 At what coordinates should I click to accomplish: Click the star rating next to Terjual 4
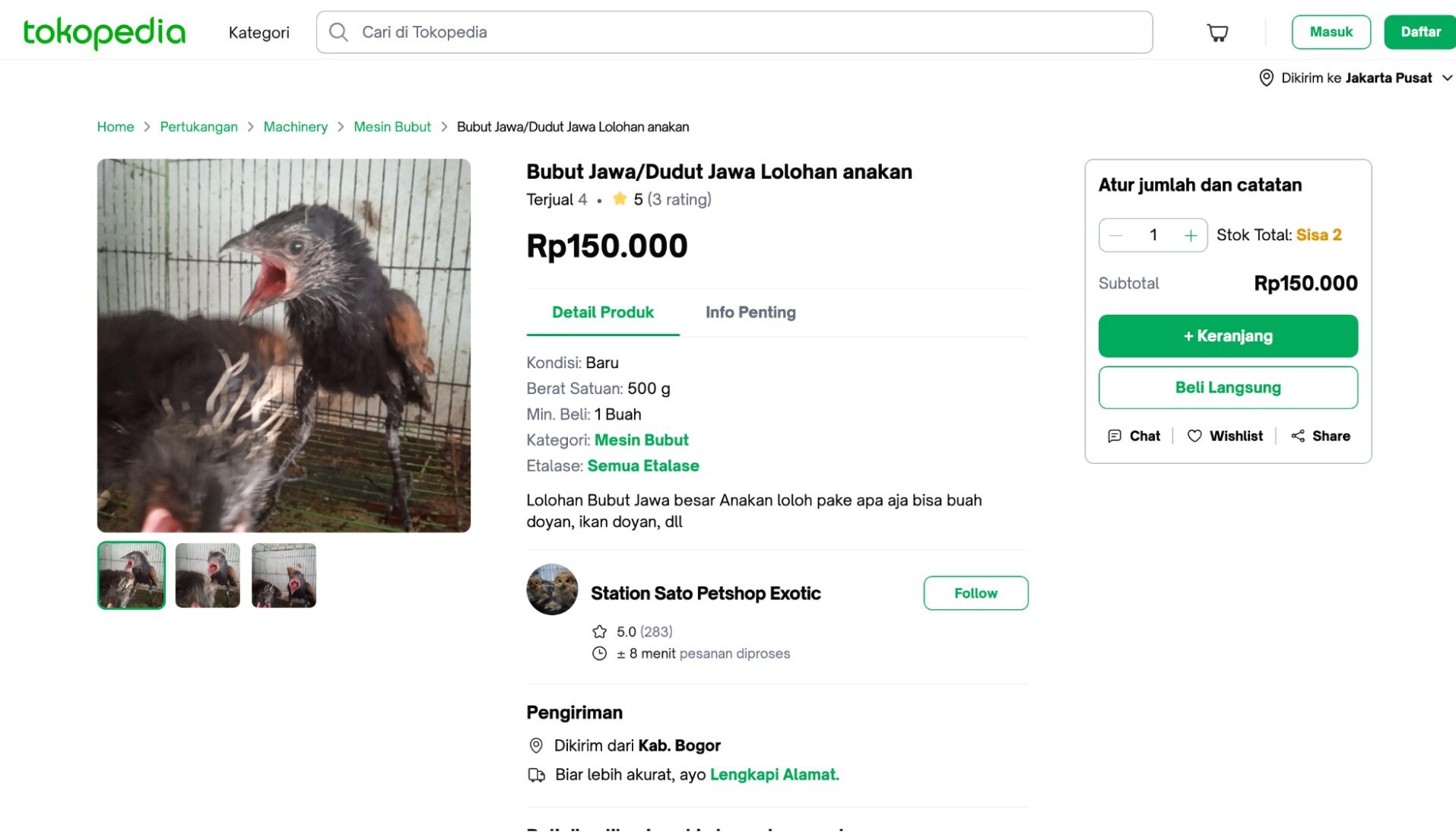[x=619, y=198]
